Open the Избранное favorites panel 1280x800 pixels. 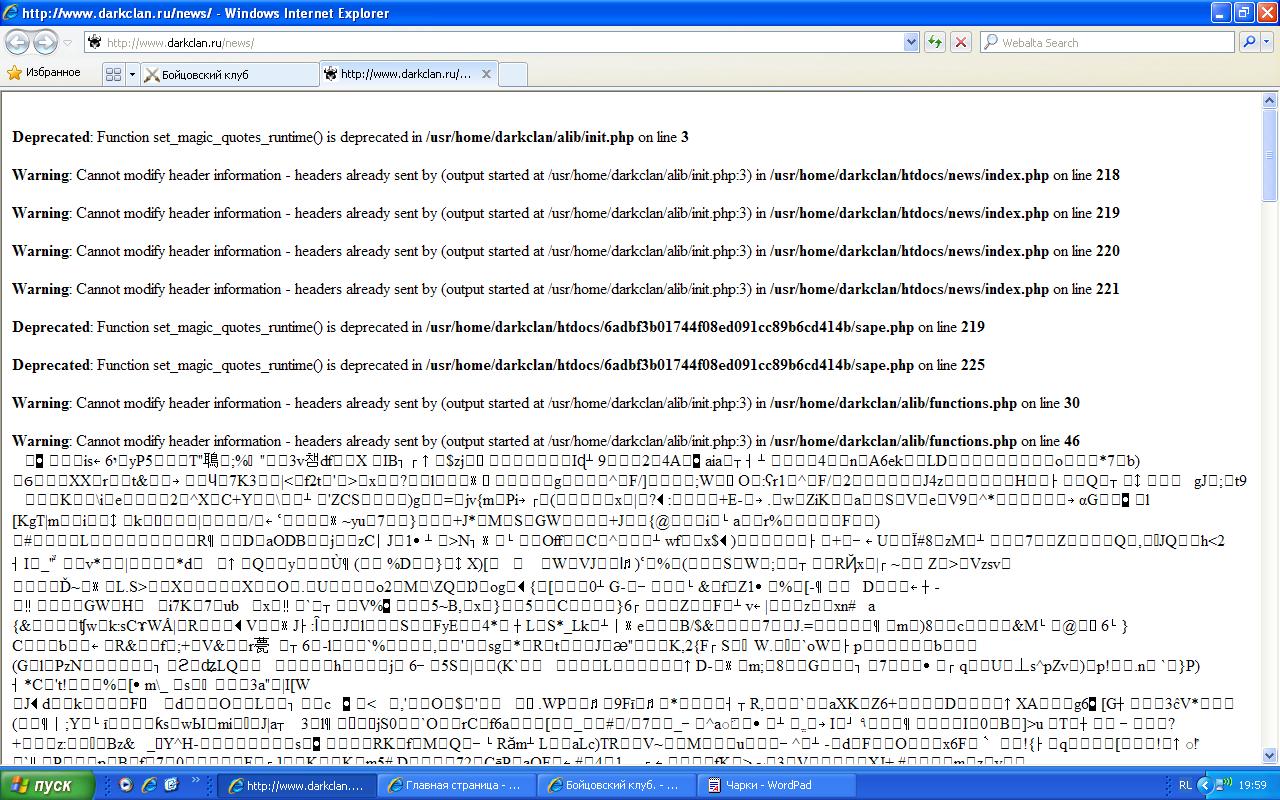coord(44,73)
